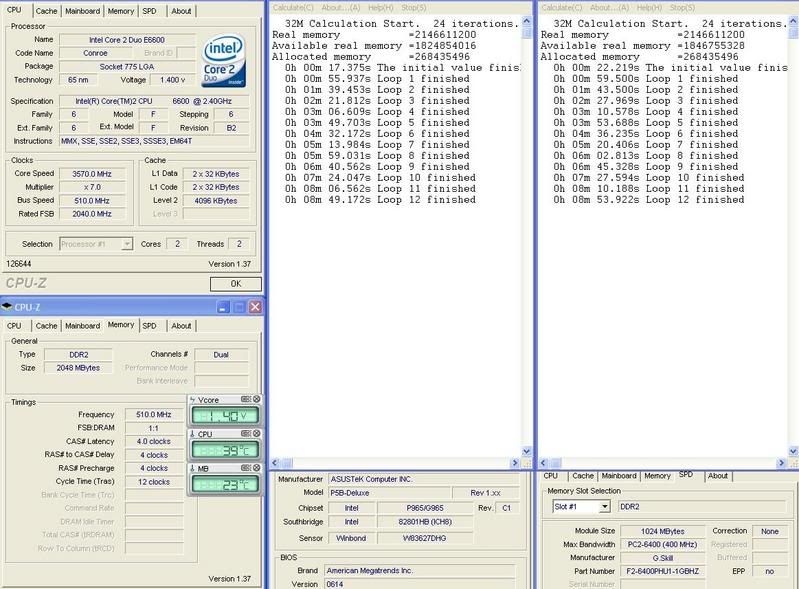Click the Level 2 cache value 4096 KBytes

(x=216, y=201)
